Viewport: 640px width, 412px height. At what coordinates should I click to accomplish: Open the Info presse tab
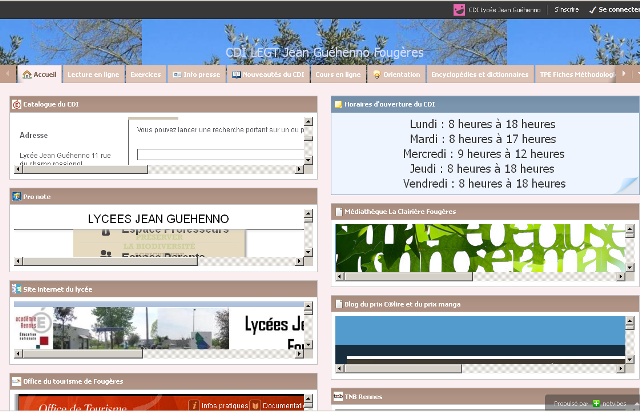196,74
